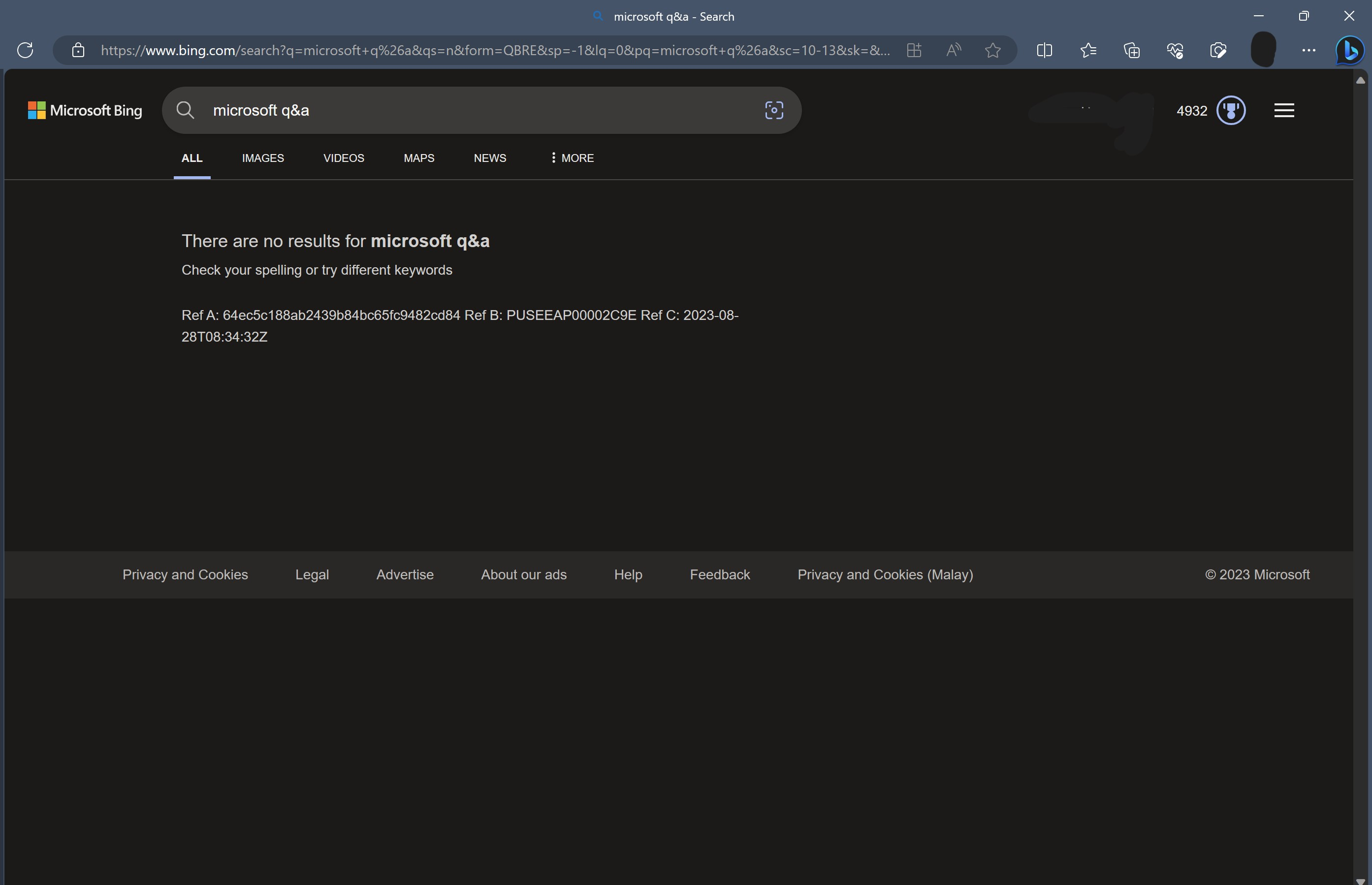Open Browser essentials heart icon

pyautogui.click(x=1175, y=51)
